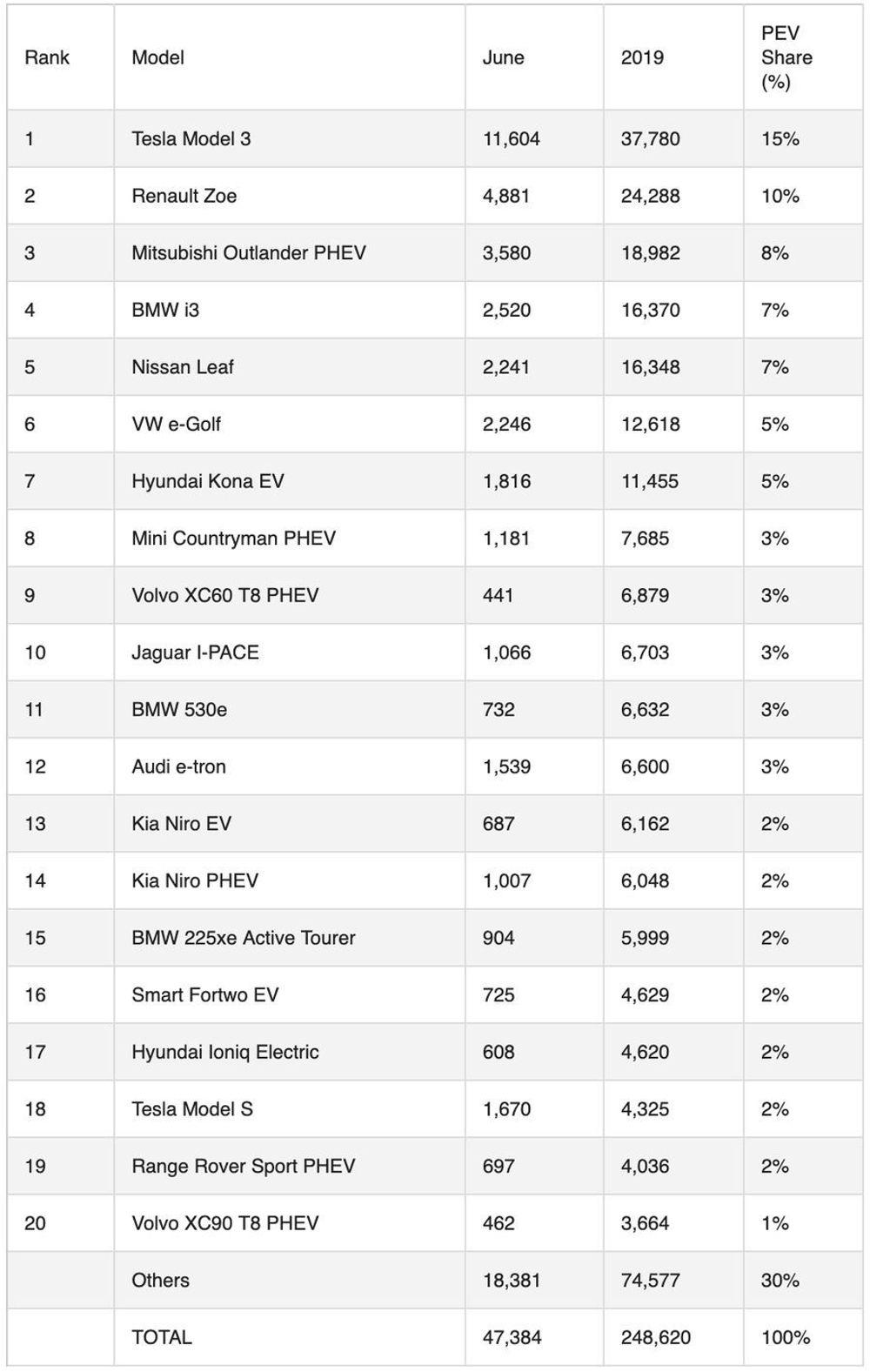
Task: Select the Renault Zoe model name
Action: tap(184, 196)
